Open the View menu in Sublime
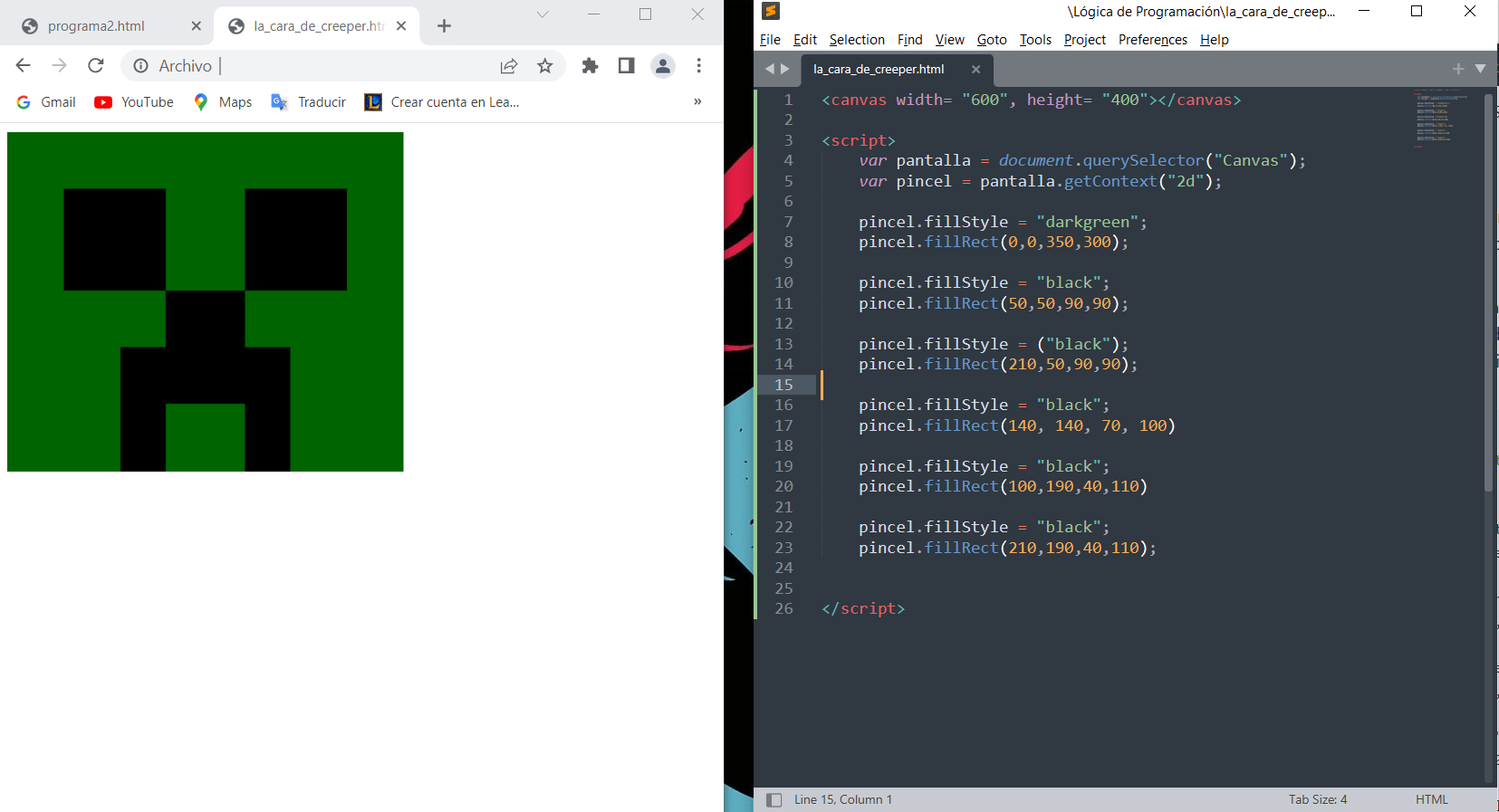The height and width of the screenshot is (812, 1499). click(x=950, y=40)
